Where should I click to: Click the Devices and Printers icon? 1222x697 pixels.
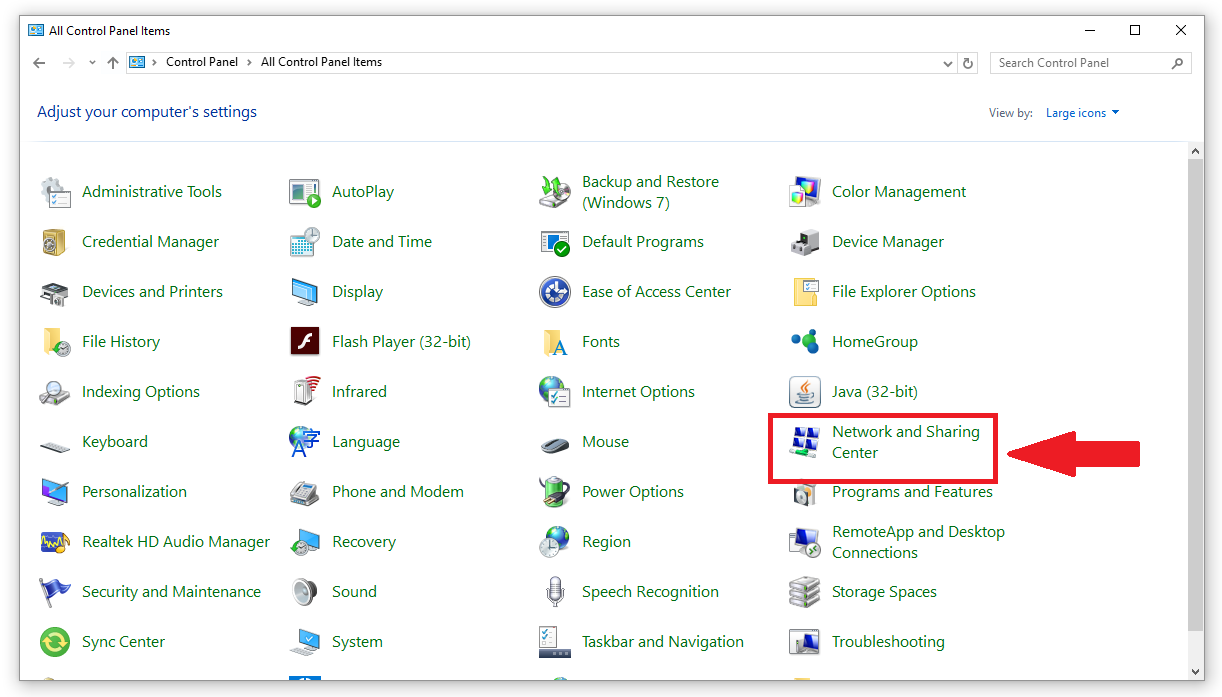coord(55,292)
